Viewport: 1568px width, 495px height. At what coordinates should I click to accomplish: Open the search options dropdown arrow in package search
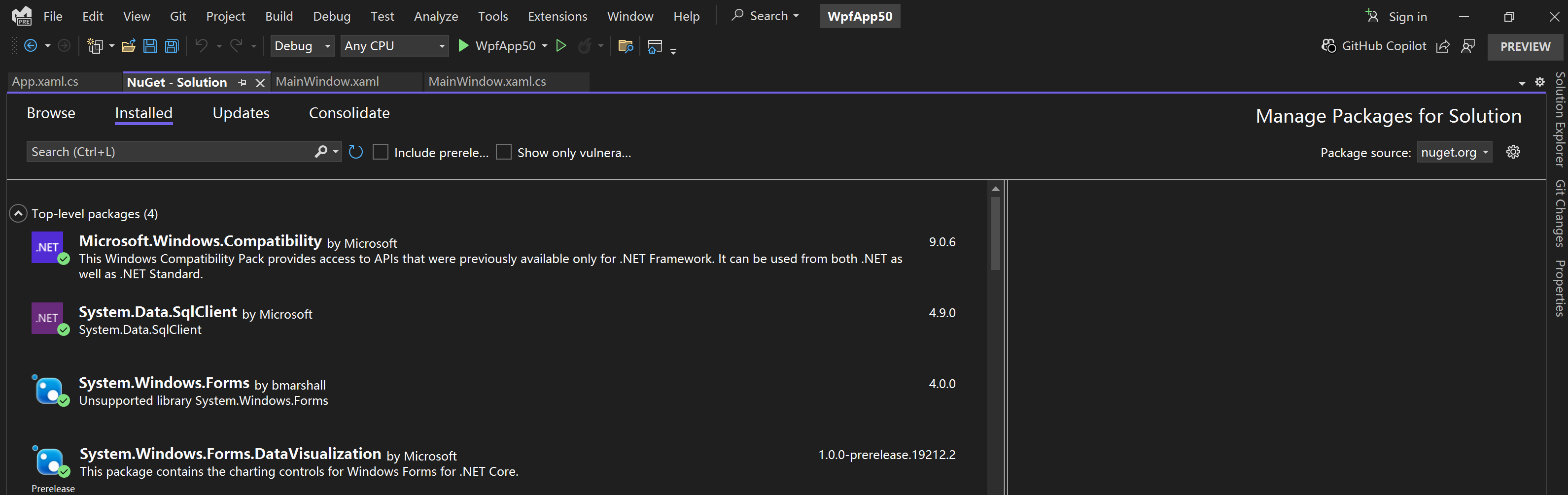coord(335,151)
